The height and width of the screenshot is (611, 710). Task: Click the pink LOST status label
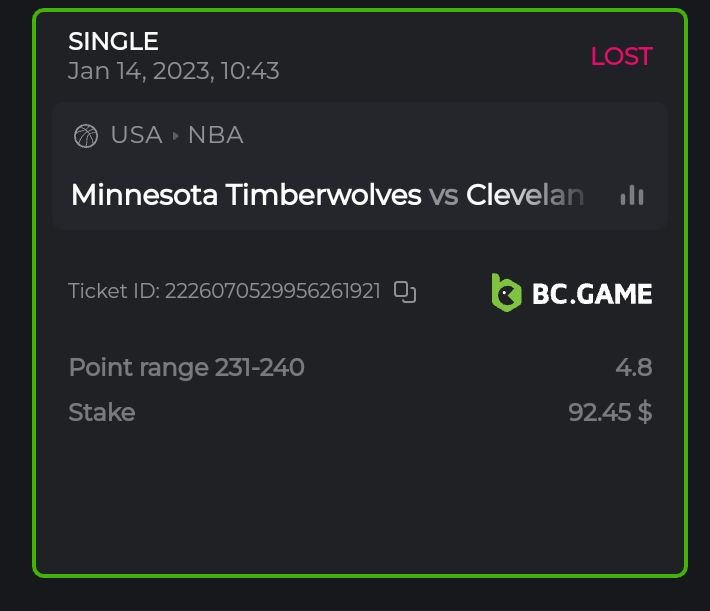621,56
